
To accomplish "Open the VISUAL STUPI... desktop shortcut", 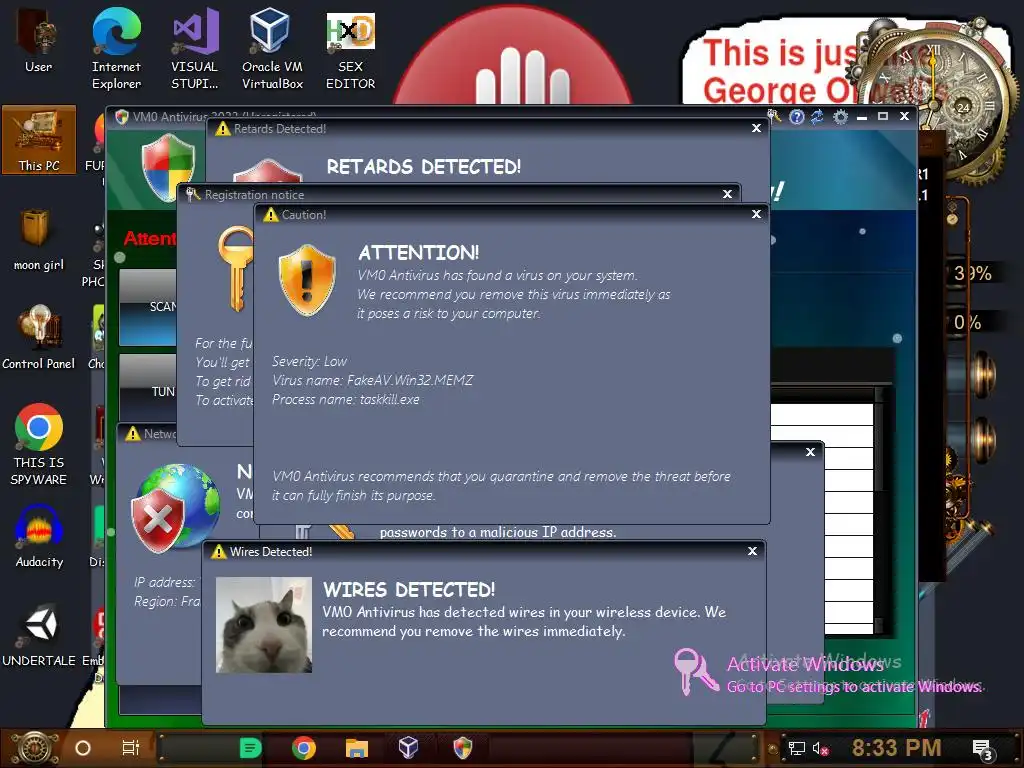I will pyautogui.click(x=195, y=48).
